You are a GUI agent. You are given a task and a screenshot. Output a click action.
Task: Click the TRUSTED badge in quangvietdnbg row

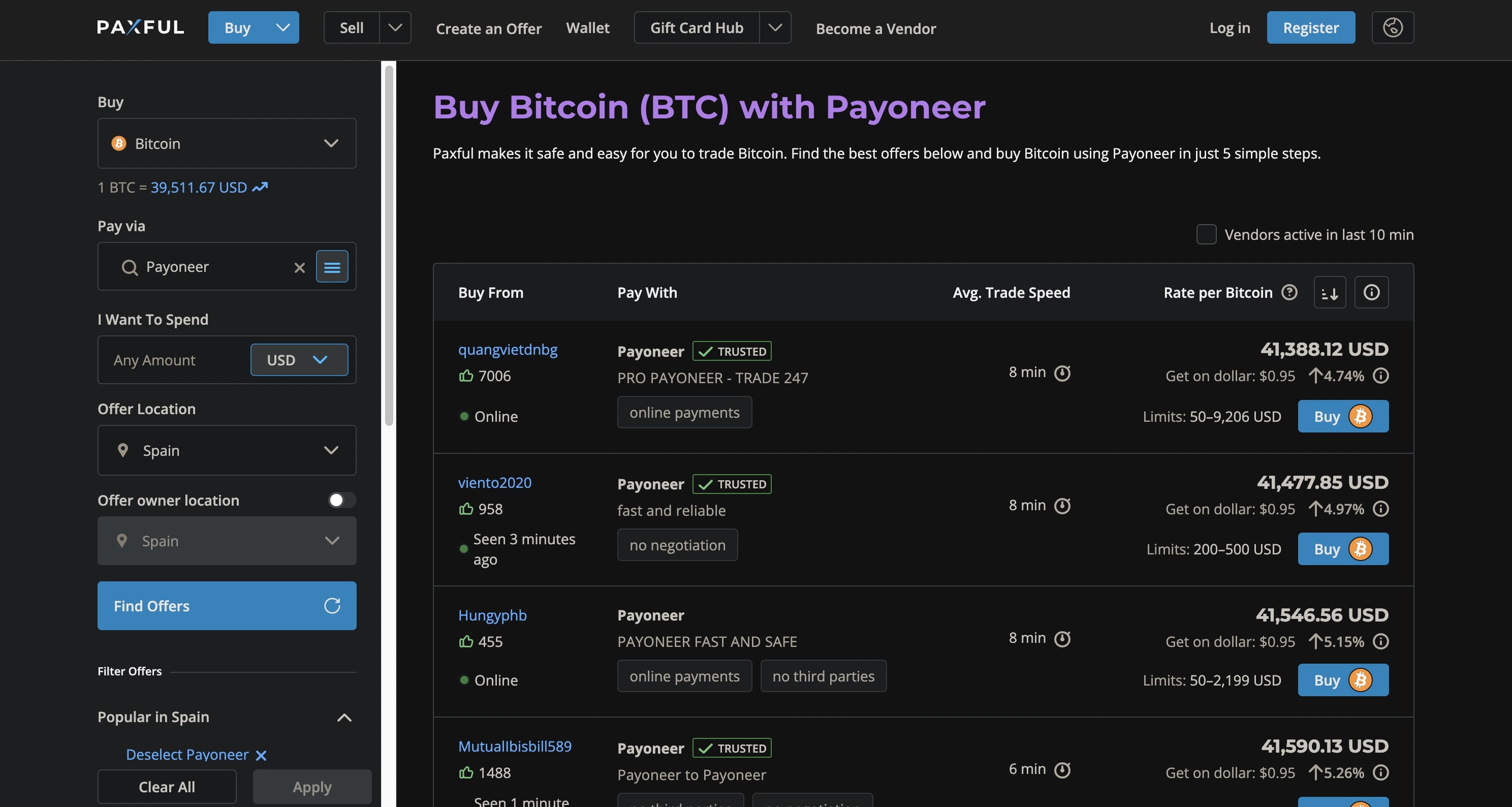coord(732,351)
